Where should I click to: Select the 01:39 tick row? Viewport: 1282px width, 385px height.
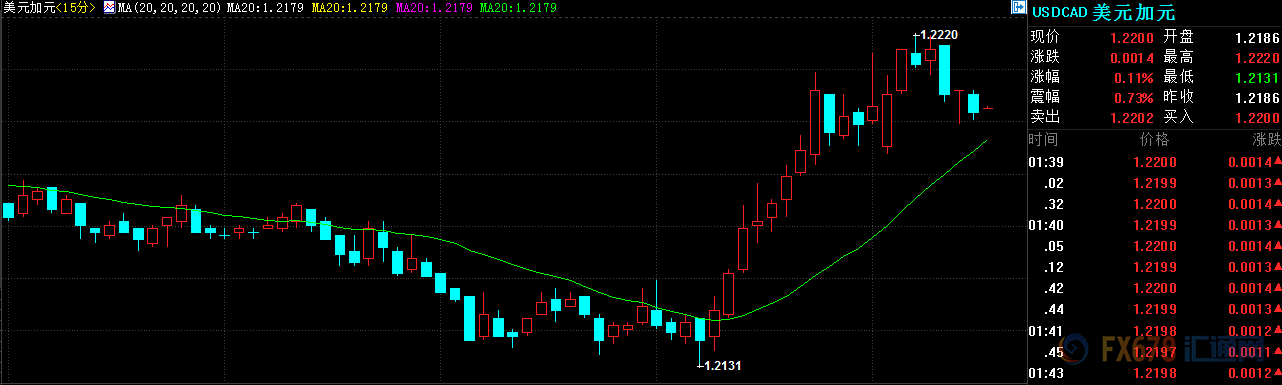[x=1155, y=162]
